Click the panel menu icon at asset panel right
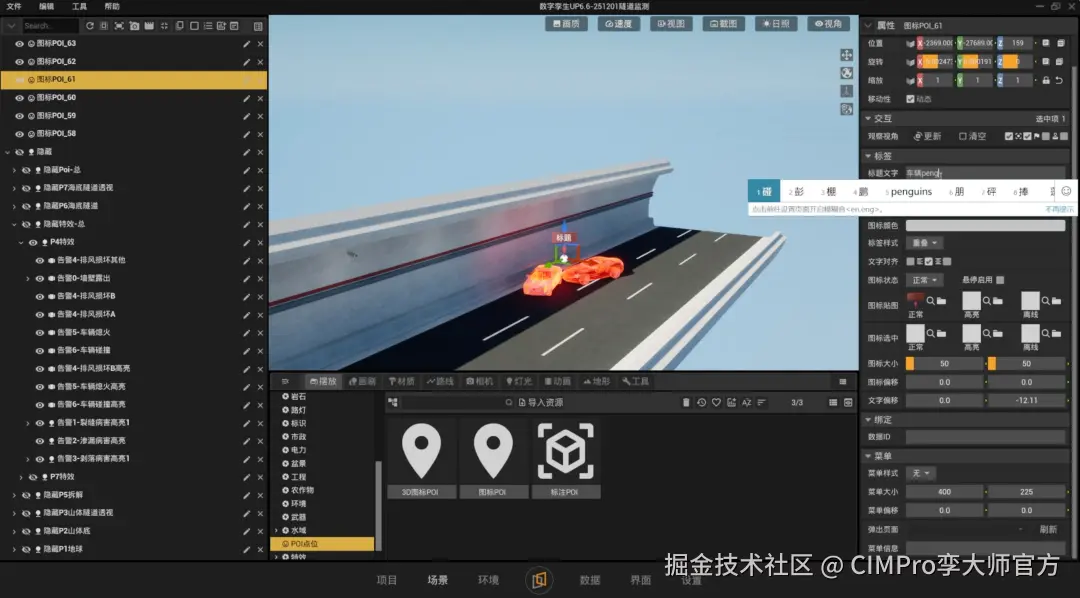Screen dimensions: 1080x598 click(842, 382)
